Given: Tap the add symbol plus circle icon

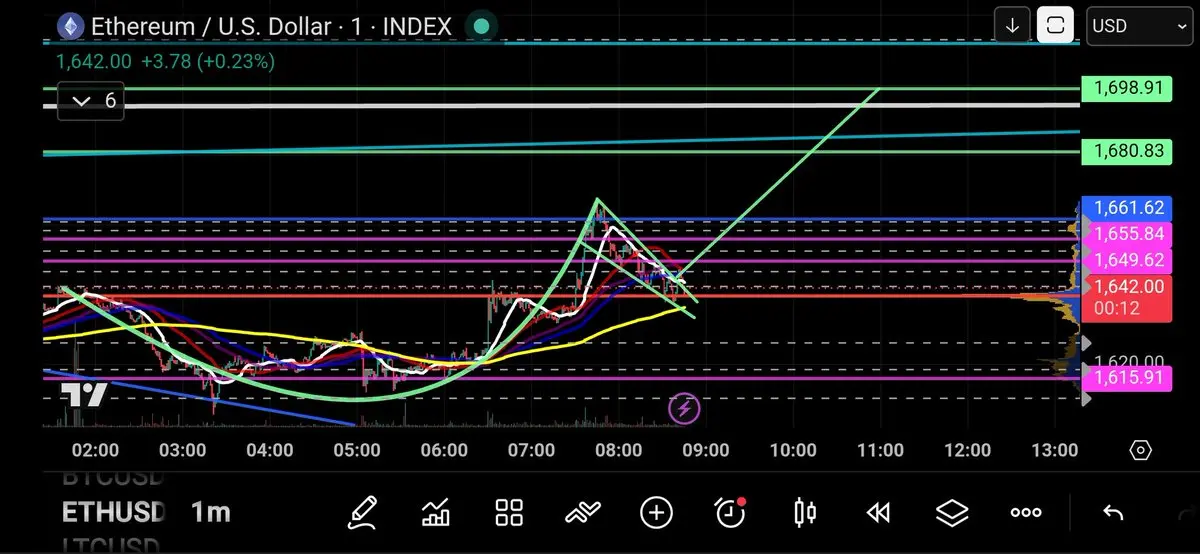Looking at the screenshot, I should pos(656,513).
